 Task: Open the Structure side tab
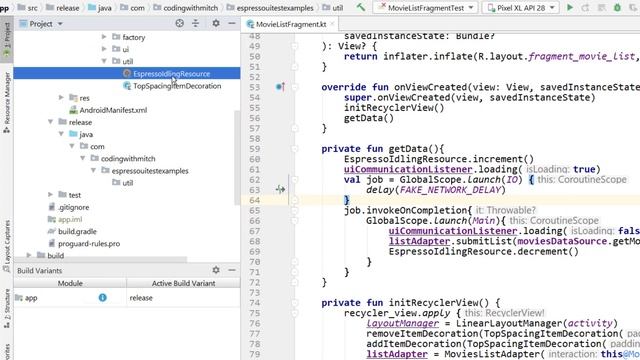point(7,308)
